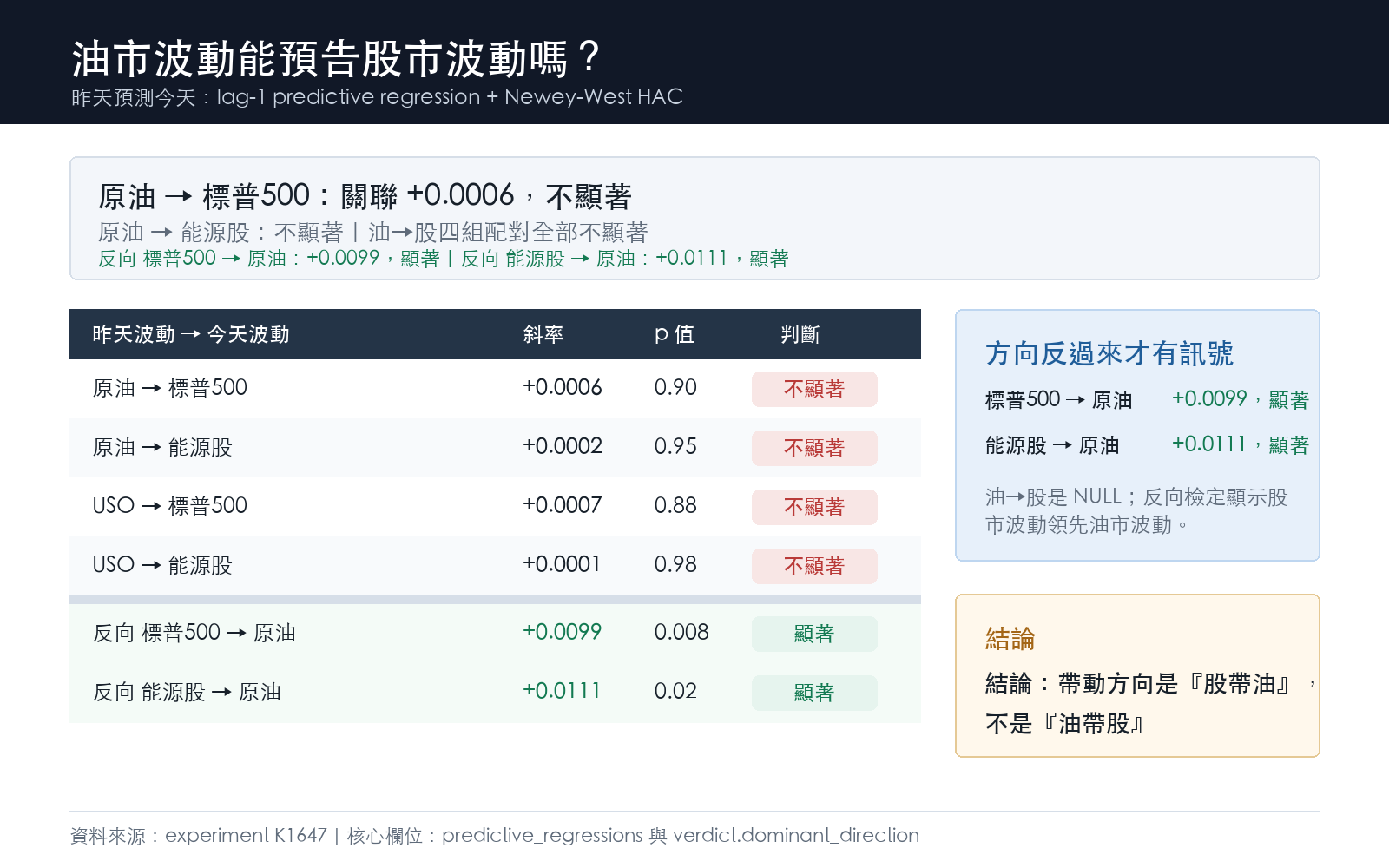Select row label 反向 能源股 → 原油

pyautogui.click(x=187, y=692)
